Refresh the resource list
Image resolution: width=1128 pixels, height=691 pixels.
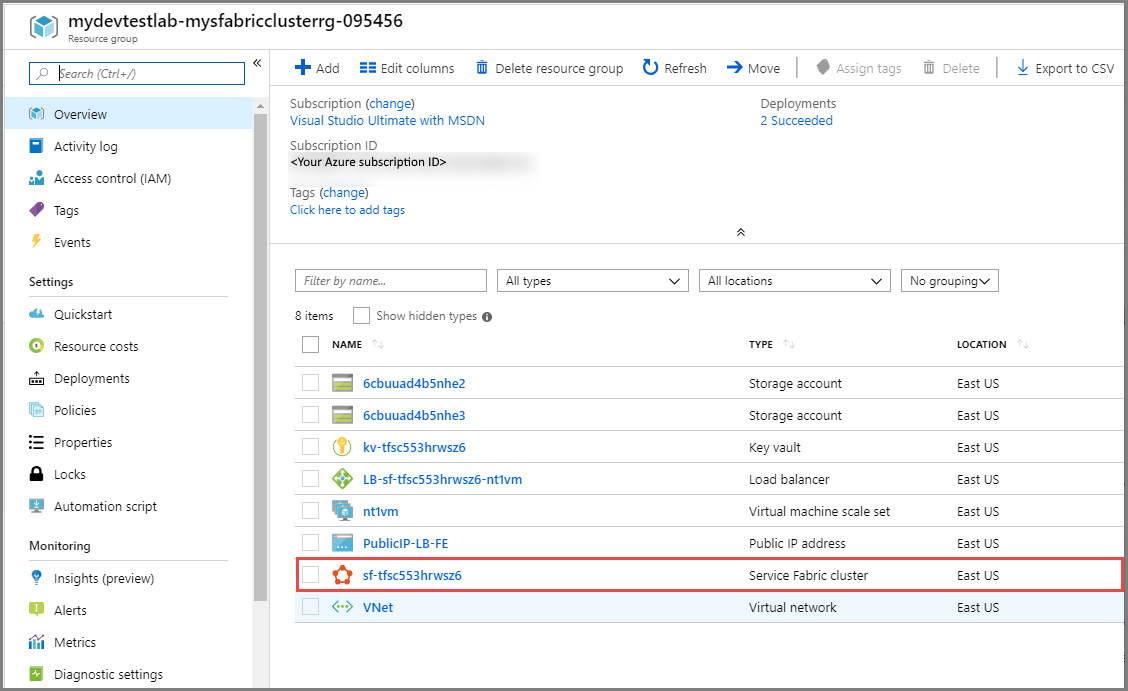point(675,68)
